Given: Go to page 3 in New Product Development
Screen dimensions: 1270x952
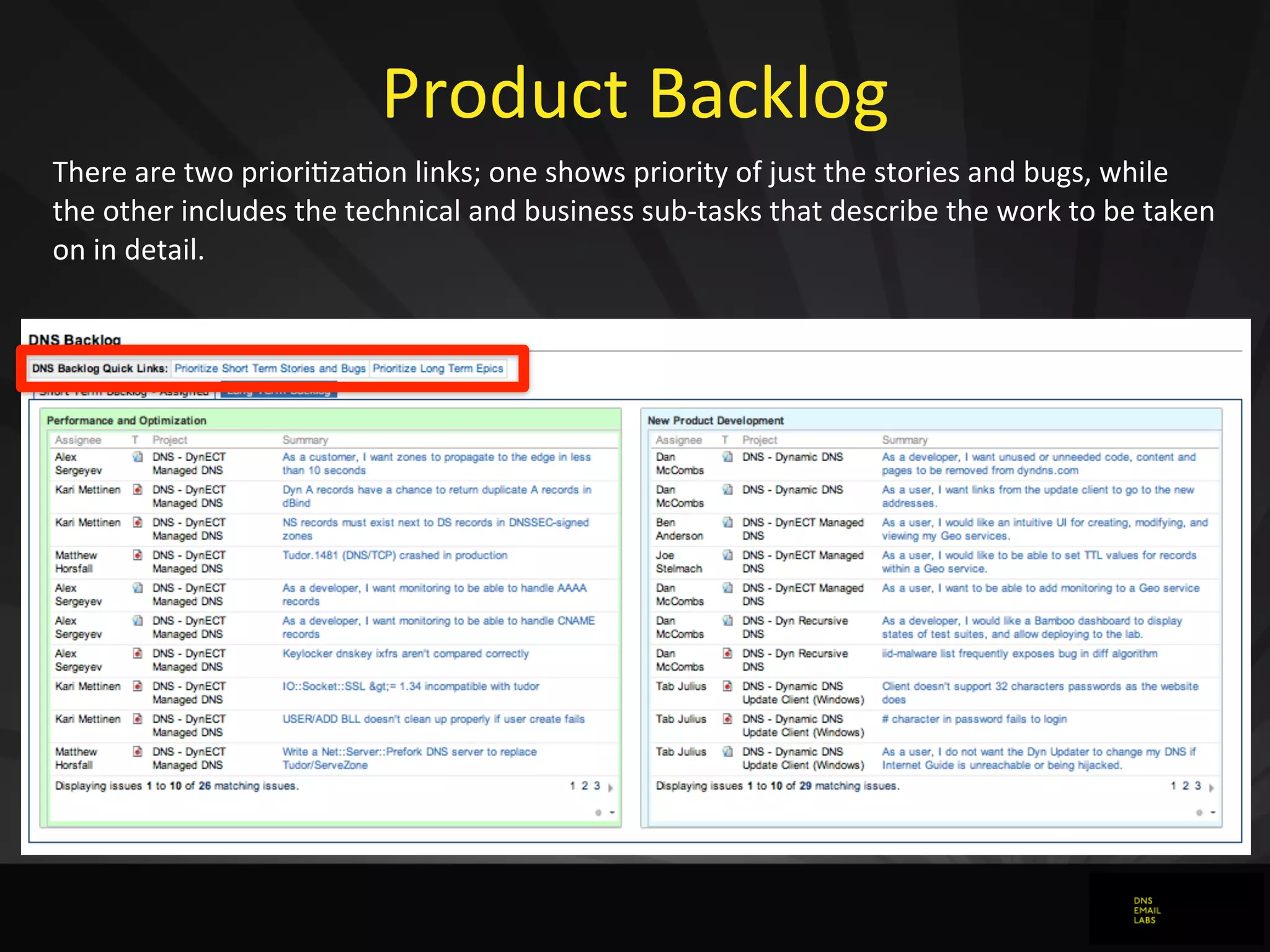Looking at the screenshot, I should coord(1198,786).
